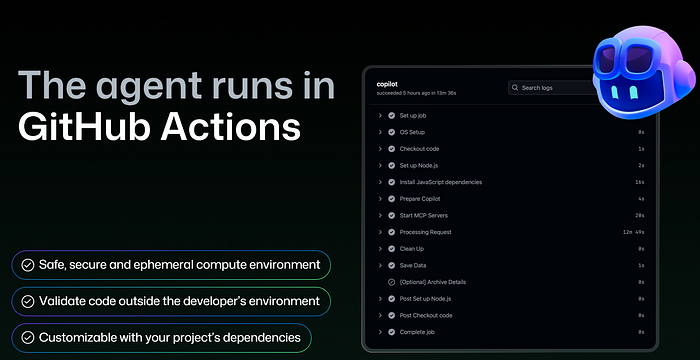The image size is (700, 360).
Task: Click 'Customizable with your project's dependencies' text
Action: (170, 338)
